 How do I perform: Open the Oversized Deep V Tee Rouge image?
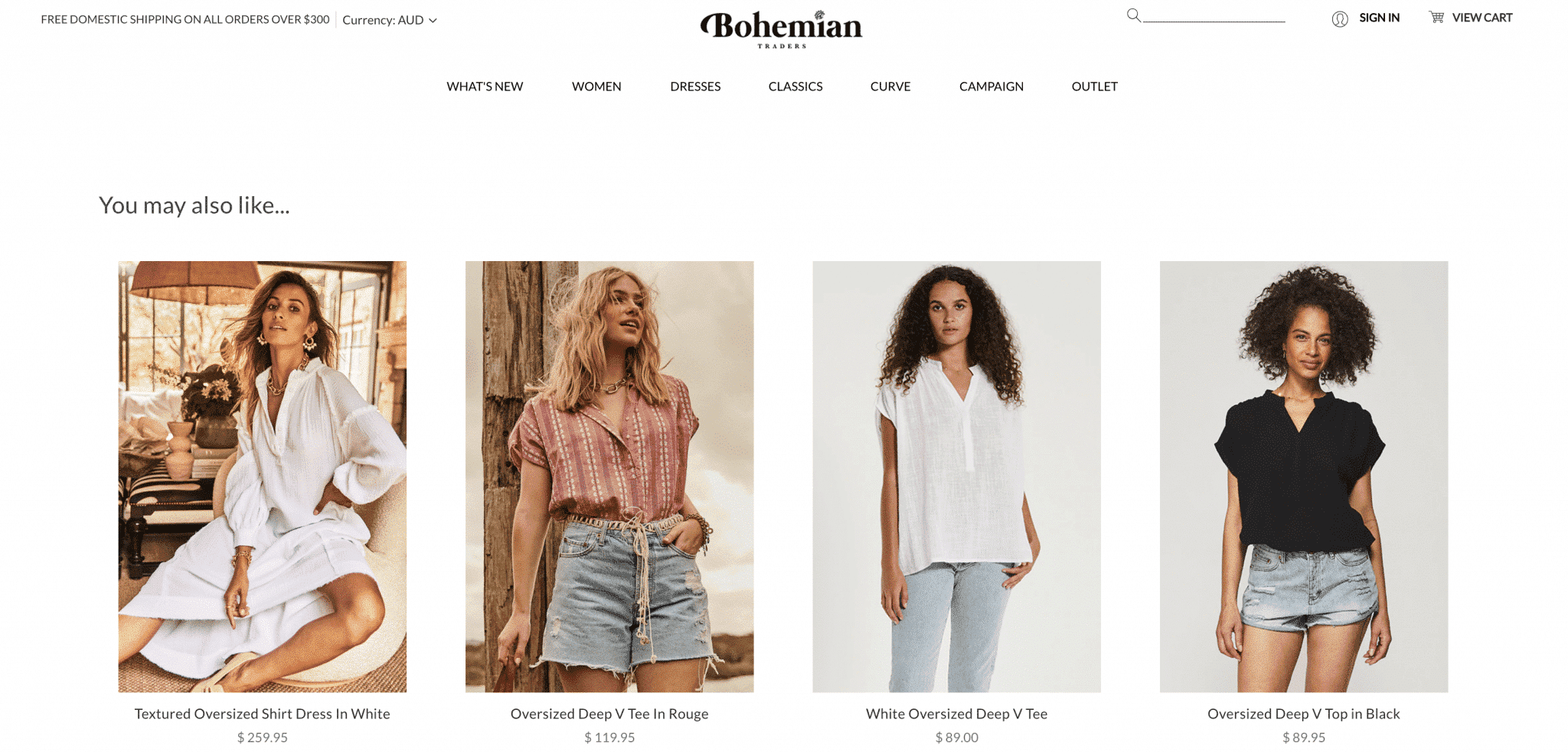pos(609,476)
